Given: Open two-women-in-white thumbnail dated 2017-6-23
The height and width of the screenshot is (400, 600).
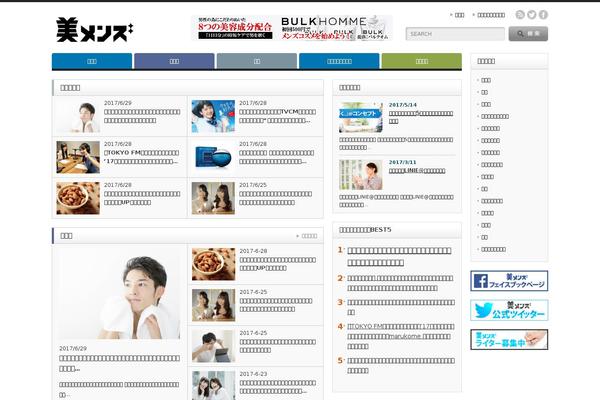Looking at the screenshot, I should (x=214, y=385).
